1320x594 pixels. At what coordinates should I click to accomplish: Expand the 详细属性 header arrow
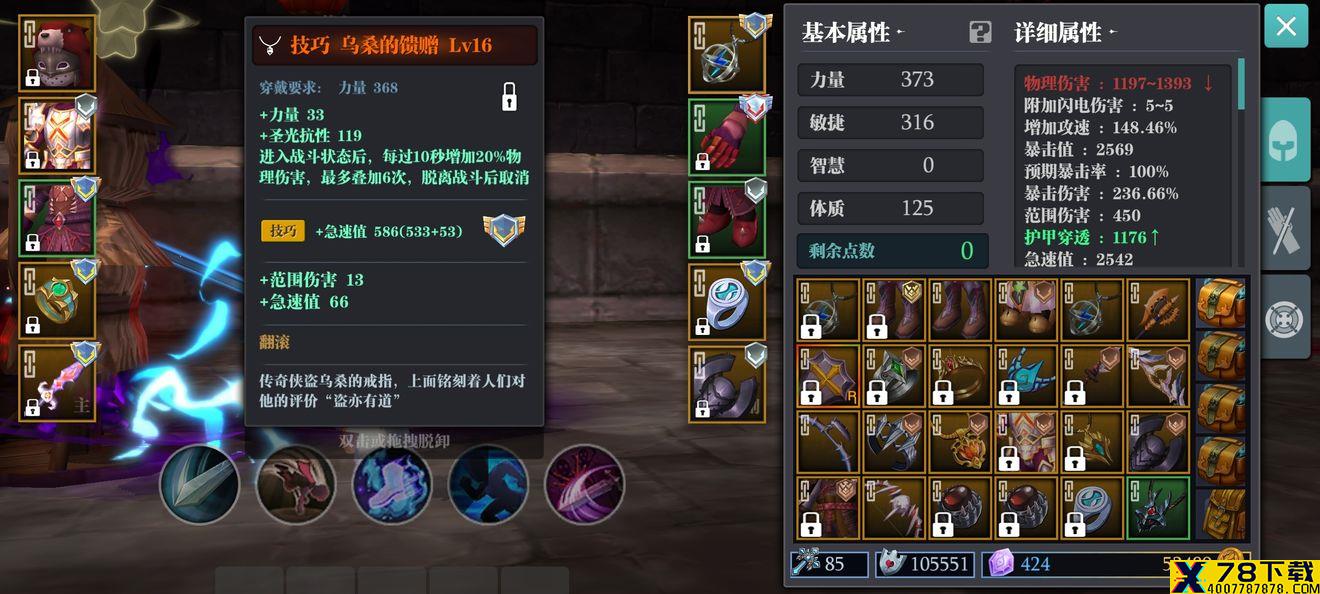[1112, 32]
